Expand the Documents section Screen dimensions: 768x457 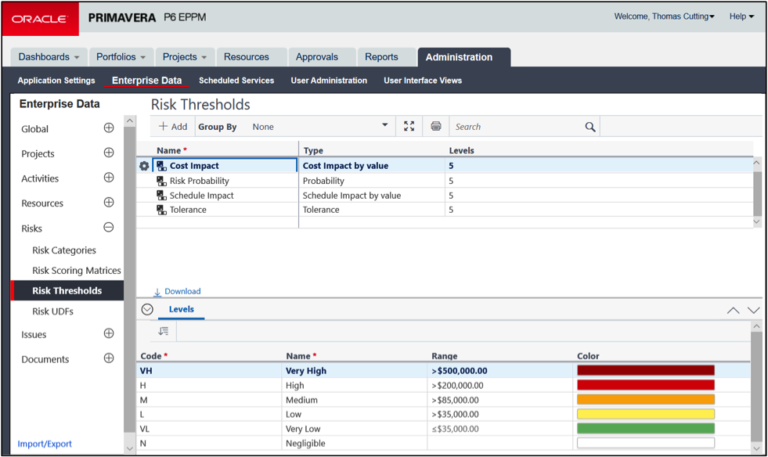[x=109, y=359]
